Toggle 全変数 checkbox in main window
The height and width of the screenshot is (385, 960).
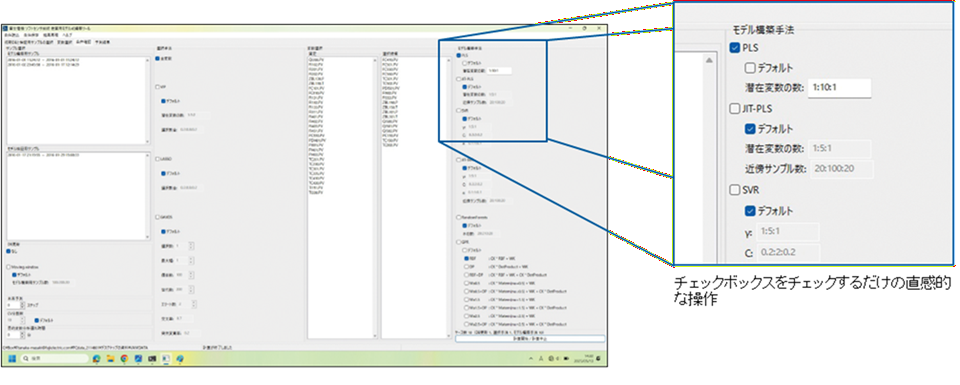point(158,59)
